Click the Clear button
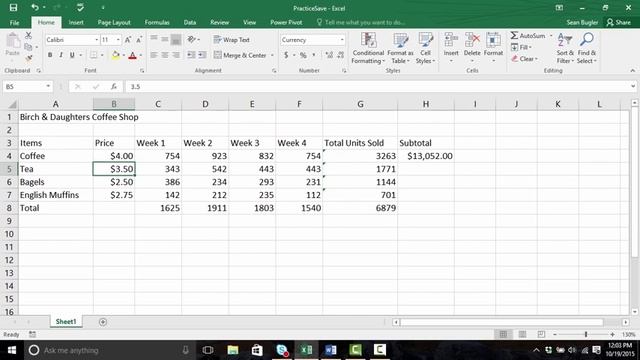 pos(524,59)
